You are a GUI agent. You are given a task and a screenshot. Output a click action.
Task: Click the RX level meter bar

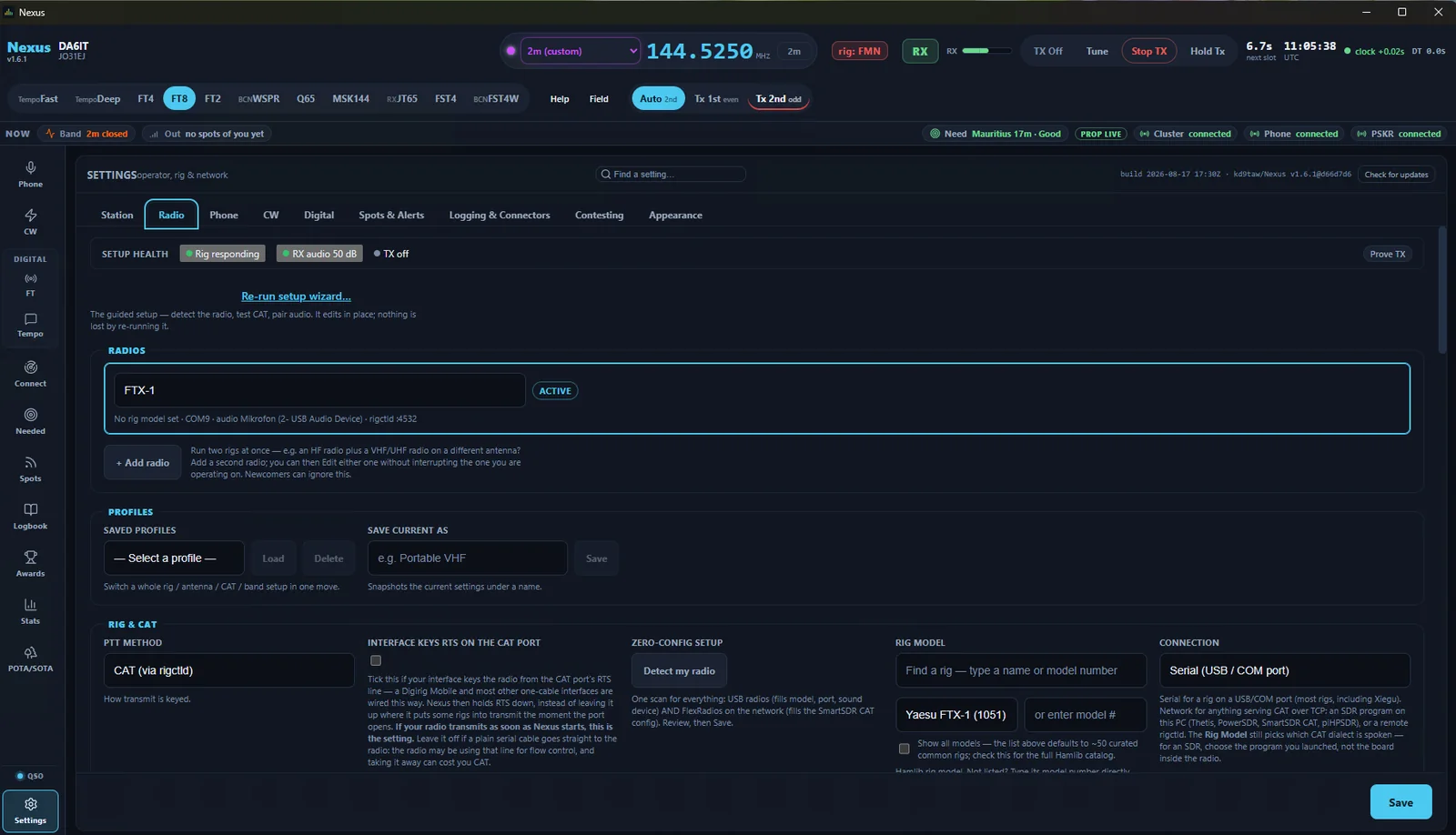986,51
